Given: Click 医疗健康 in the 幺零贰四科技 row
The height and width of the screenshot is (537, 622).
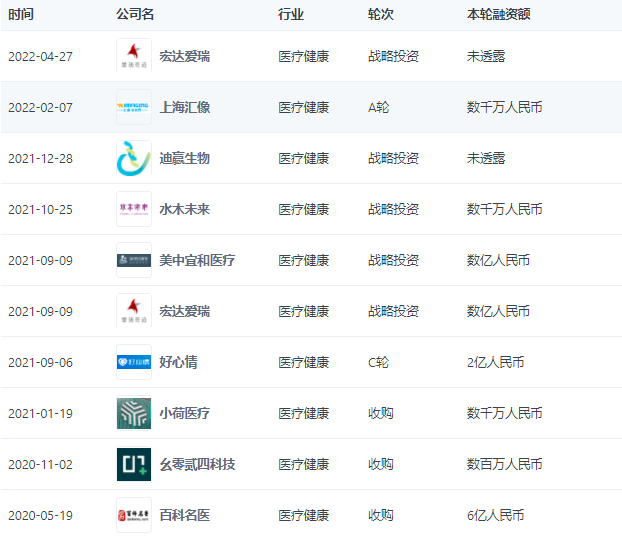Looking at the screenshot, I should point(303,464).
